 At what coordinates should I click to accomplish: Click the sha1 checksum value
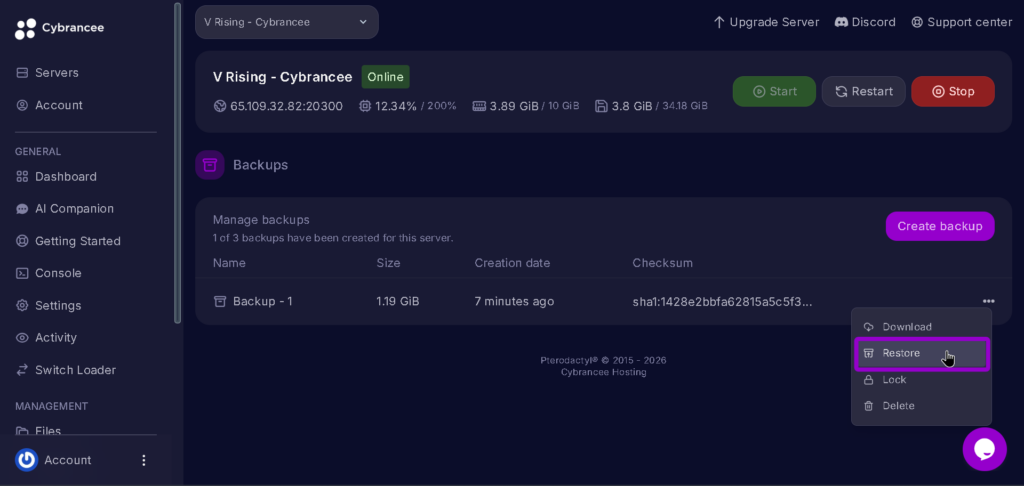[x=722, y=301]
